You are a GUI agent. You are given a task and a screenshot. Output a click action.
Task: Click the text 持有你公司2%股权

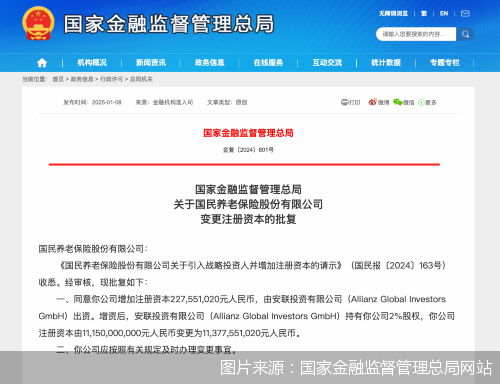click(x=383, y=316)
